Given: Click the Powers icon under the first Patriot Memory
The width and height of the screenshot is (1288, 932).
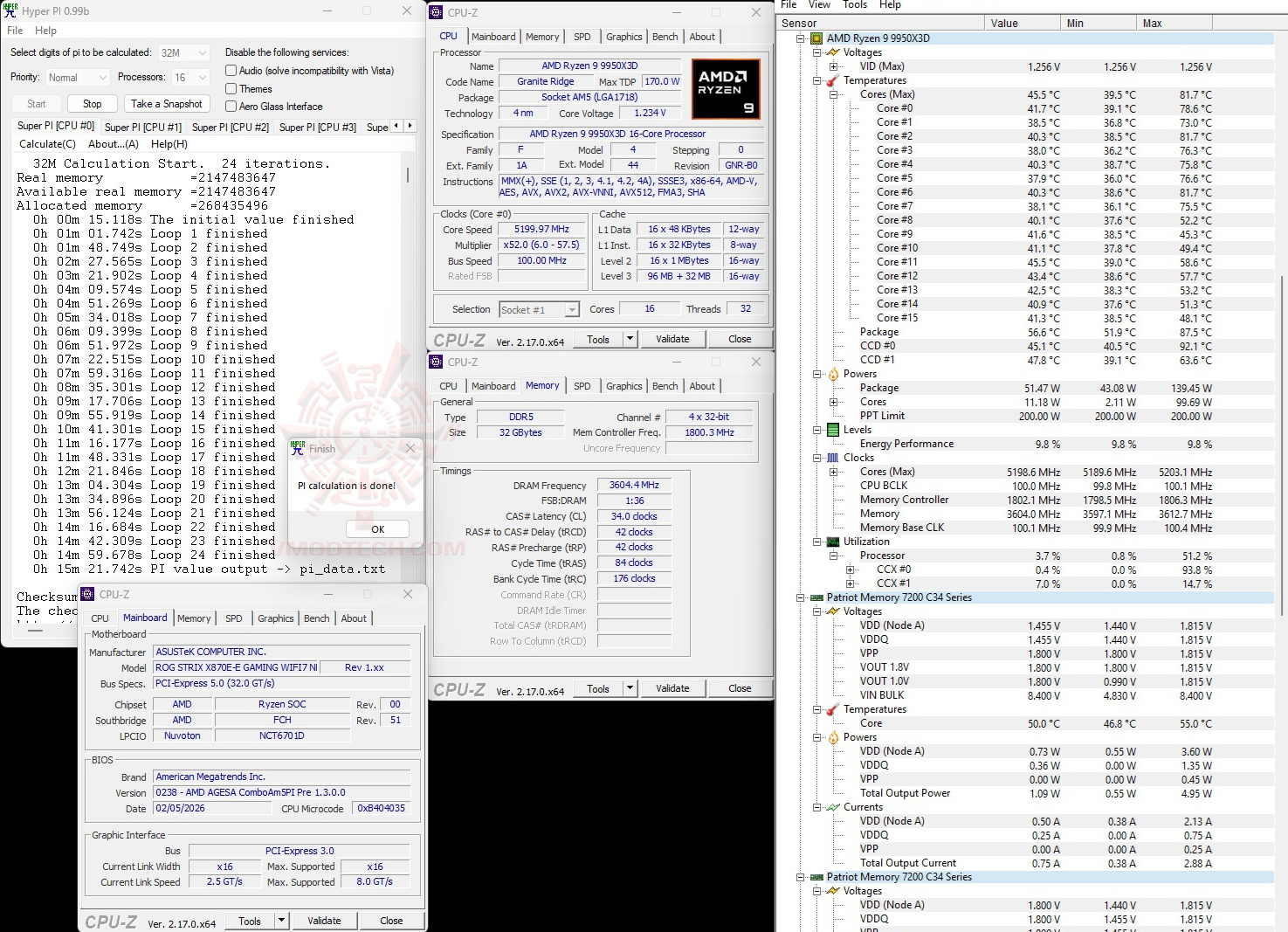Looking at the screenshot, I should (833, 737).
